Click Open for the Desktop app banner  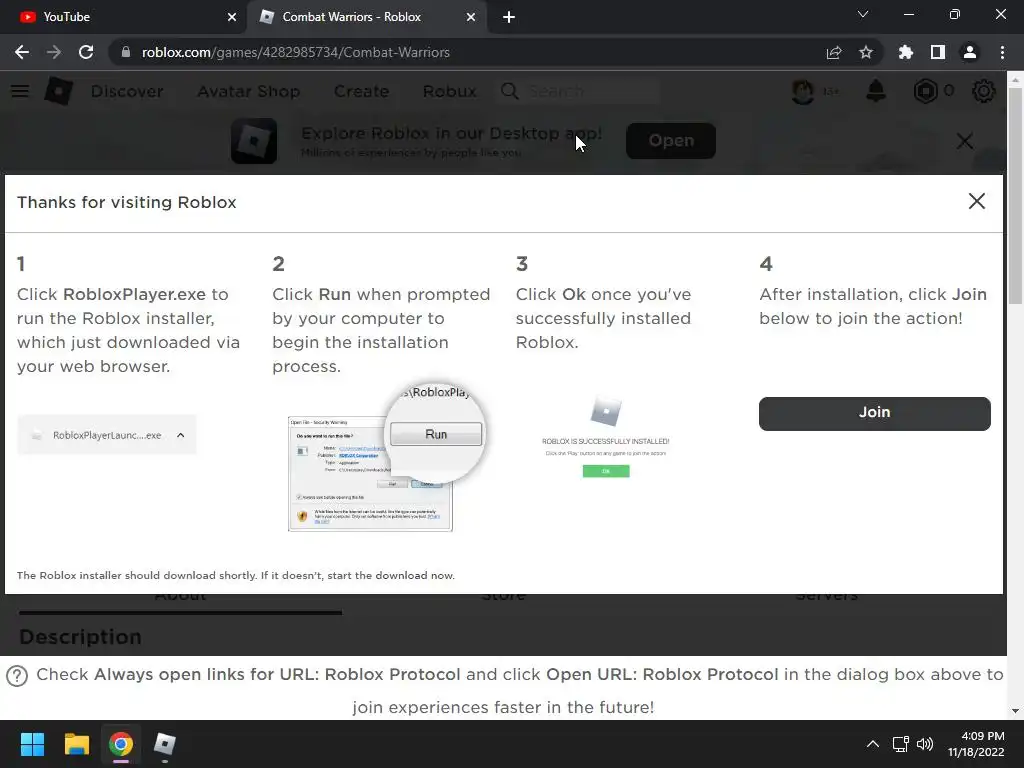[671, 140]
